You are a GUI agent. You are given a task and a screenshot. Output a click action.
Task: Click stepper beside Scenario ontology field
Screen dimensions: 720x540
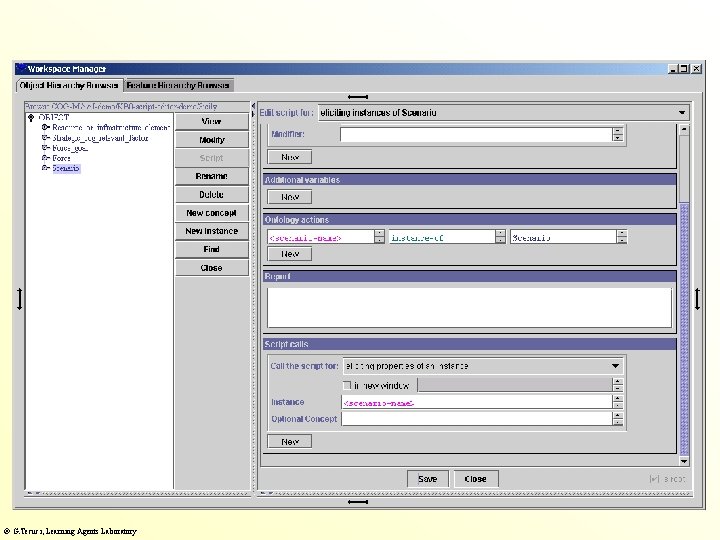coord(622,237)
